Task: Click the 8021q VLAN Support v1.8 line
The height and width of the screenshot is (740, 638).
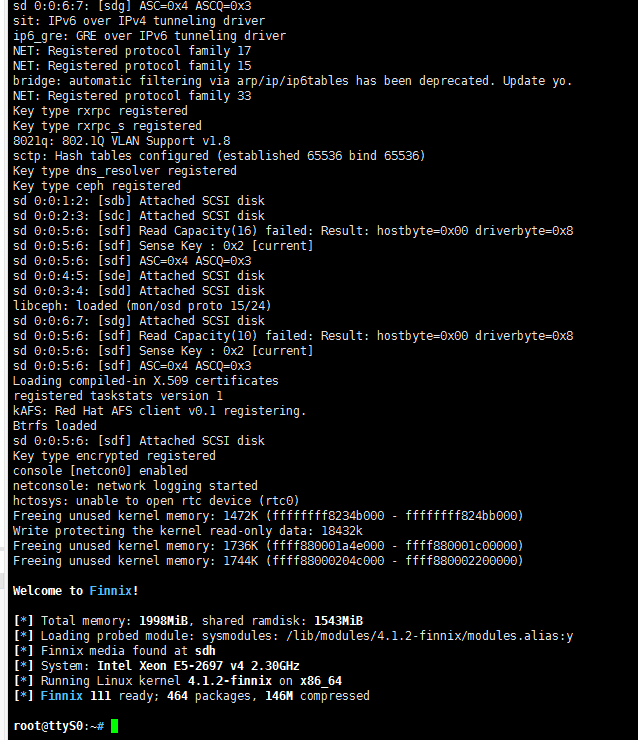Action: 122,141
